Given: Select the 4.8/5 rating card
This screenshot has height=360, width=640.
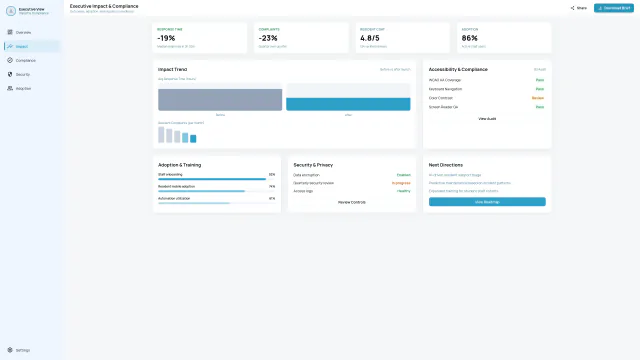Looking at the screenshot, I should (x=402, y=38).
